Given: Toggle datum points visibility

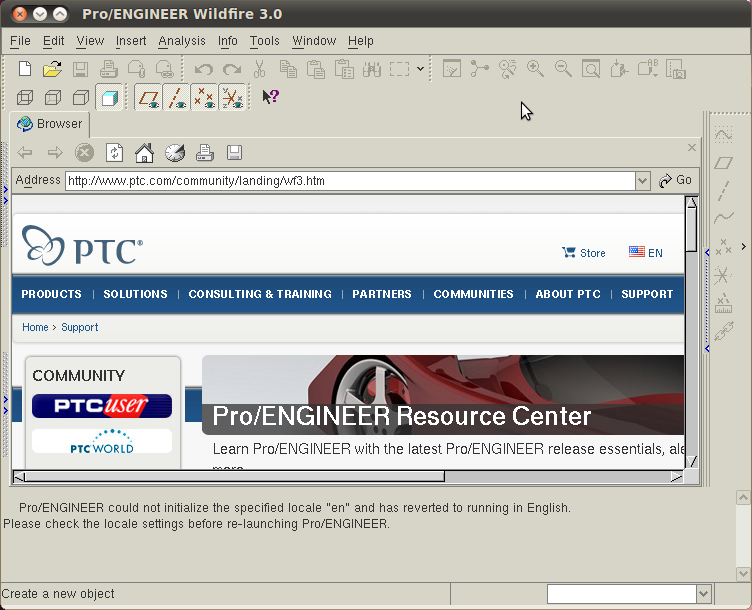Looking at the screenshot, I should point(204,97).
